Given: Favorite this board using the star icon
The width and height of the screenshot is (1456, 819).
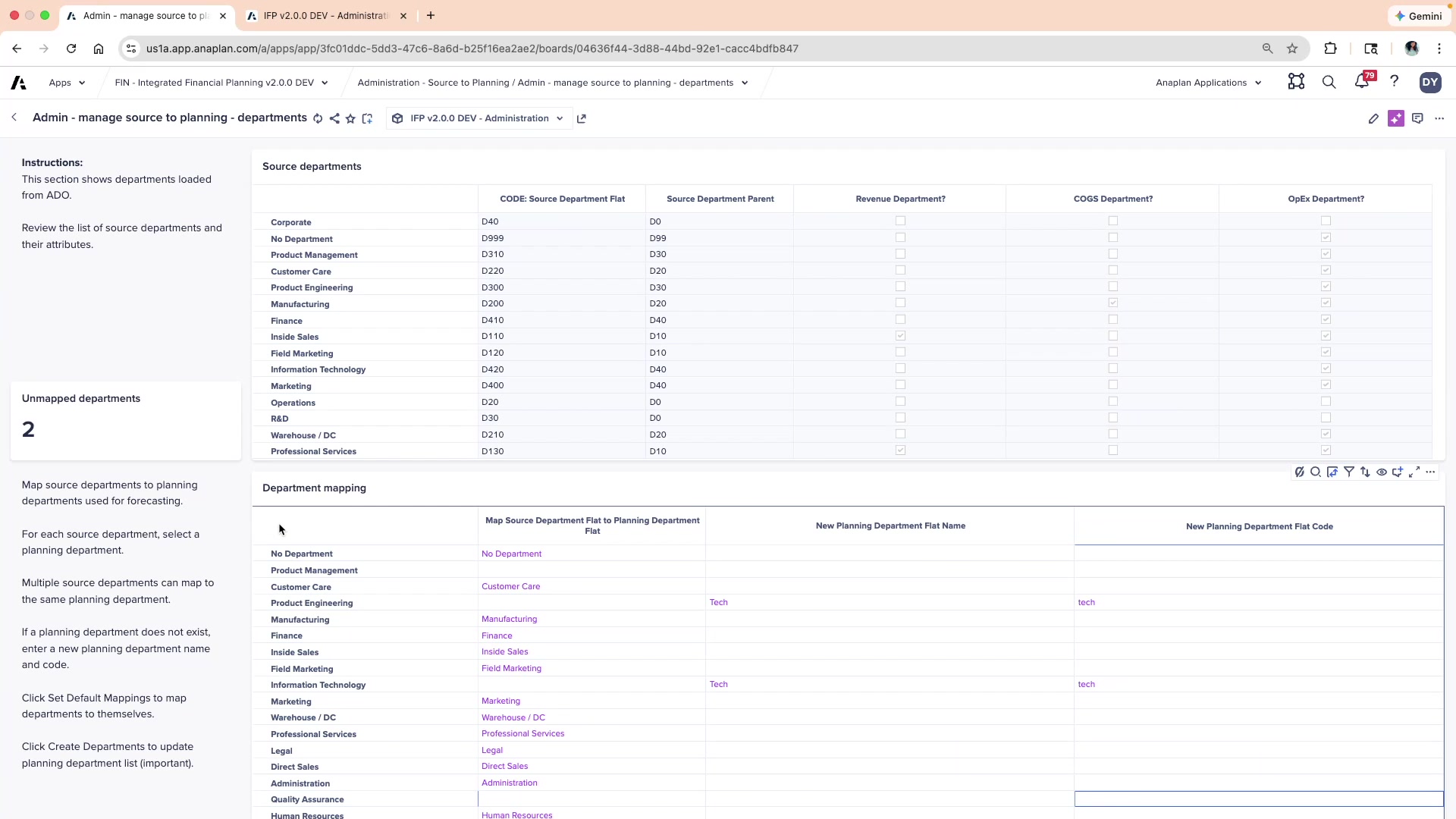Looking at the screenshot, I should point(350,118).
